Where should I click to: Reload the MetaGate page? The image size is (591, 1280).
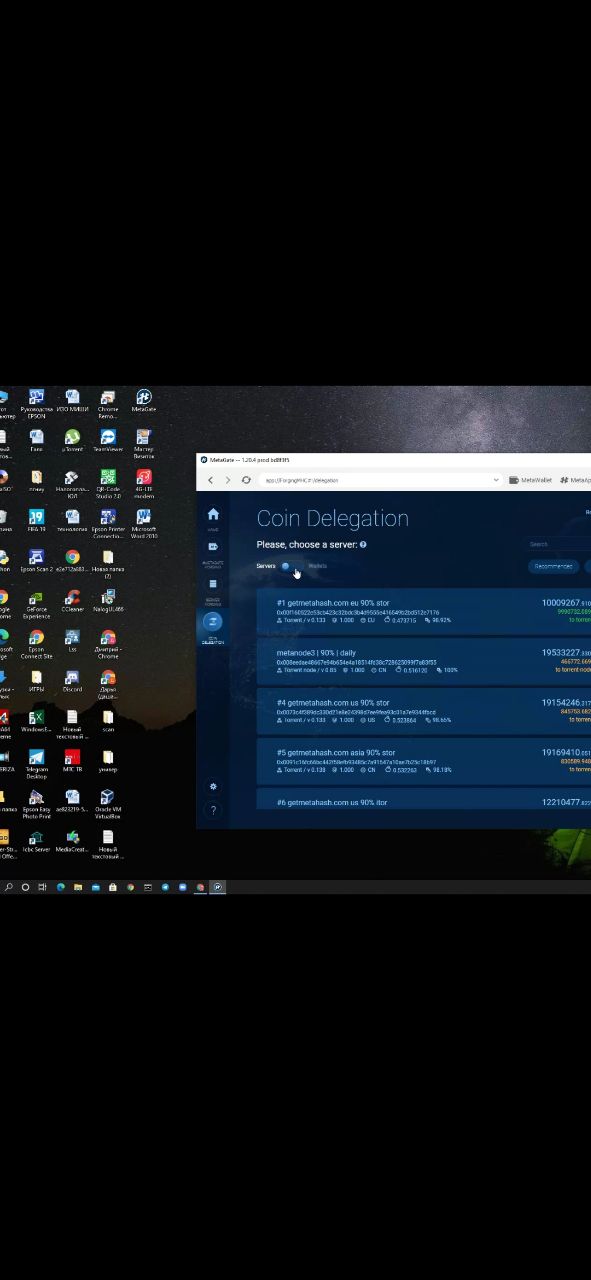click(x=246, y=480)
